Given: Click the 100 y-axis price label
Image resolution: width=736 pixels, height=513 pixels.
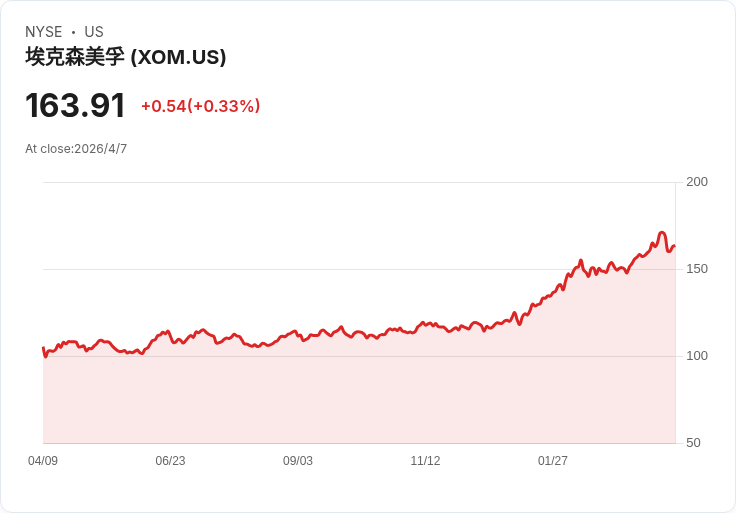Looking at the screenshot, I should pos(697,355).
